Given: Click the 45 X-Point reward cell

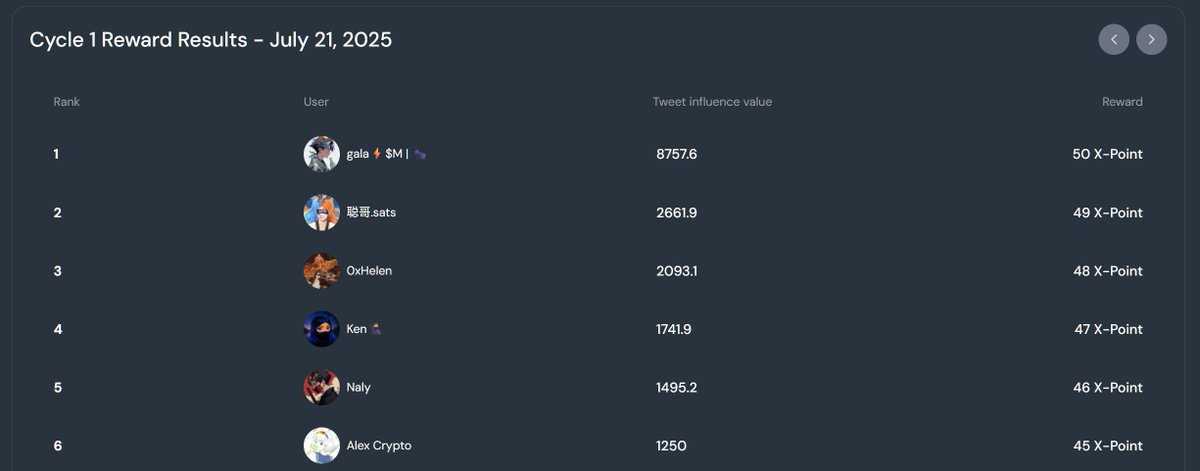Looking at the screenshot, I should pos(1107,445).
